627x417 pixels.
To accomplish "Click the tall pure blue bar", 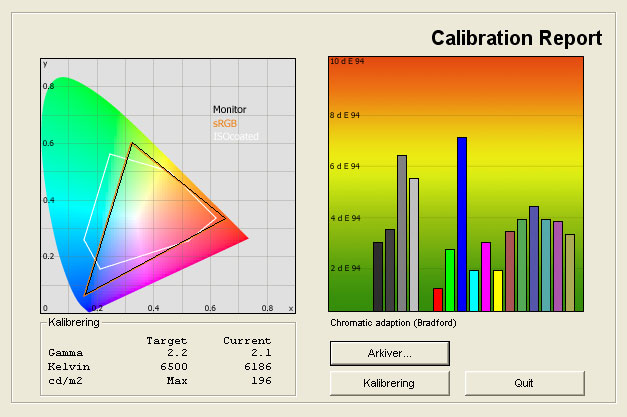I will pyautogui.click(x=462, y=224).
